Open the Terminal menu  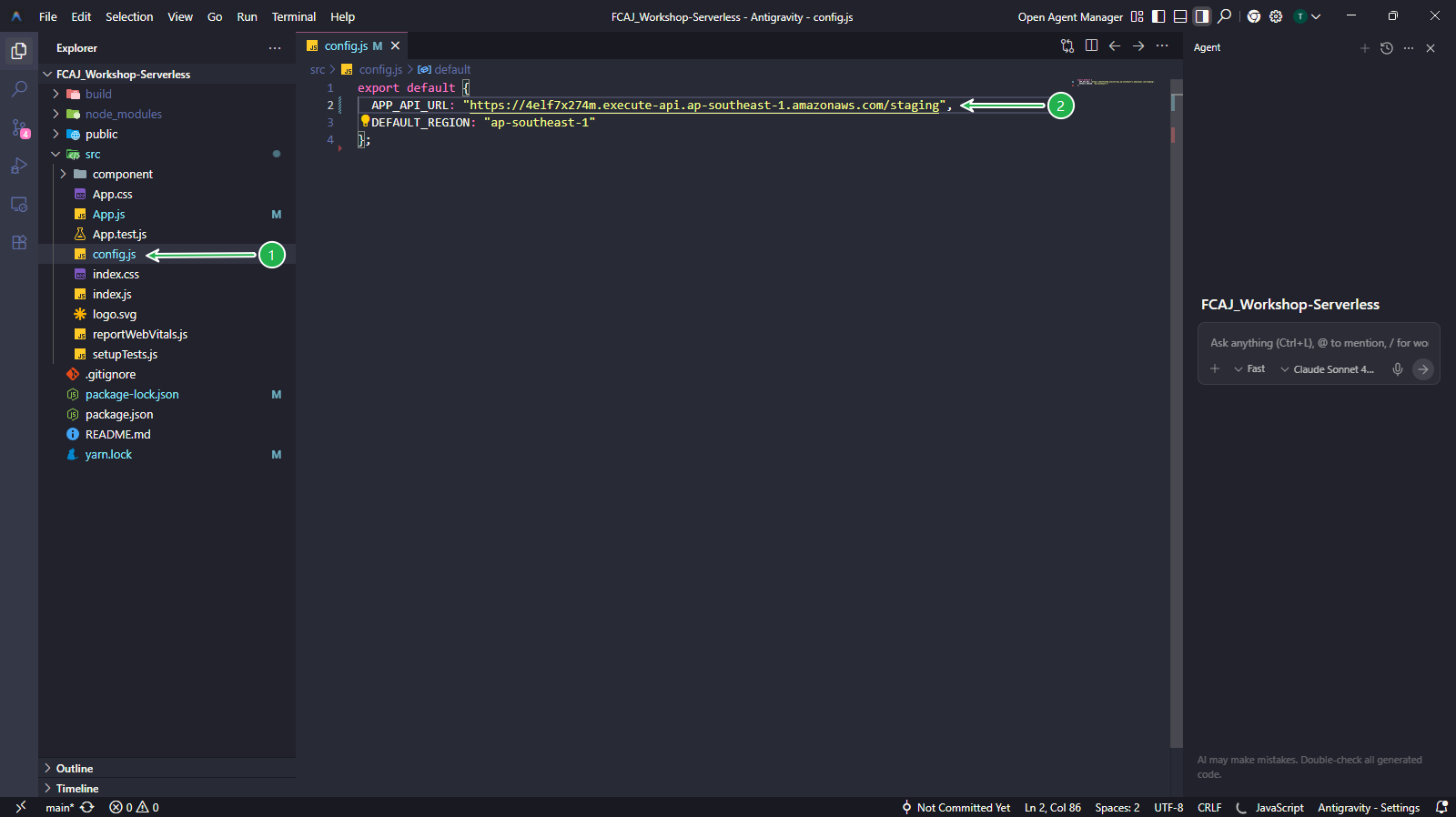coord(294,16)
